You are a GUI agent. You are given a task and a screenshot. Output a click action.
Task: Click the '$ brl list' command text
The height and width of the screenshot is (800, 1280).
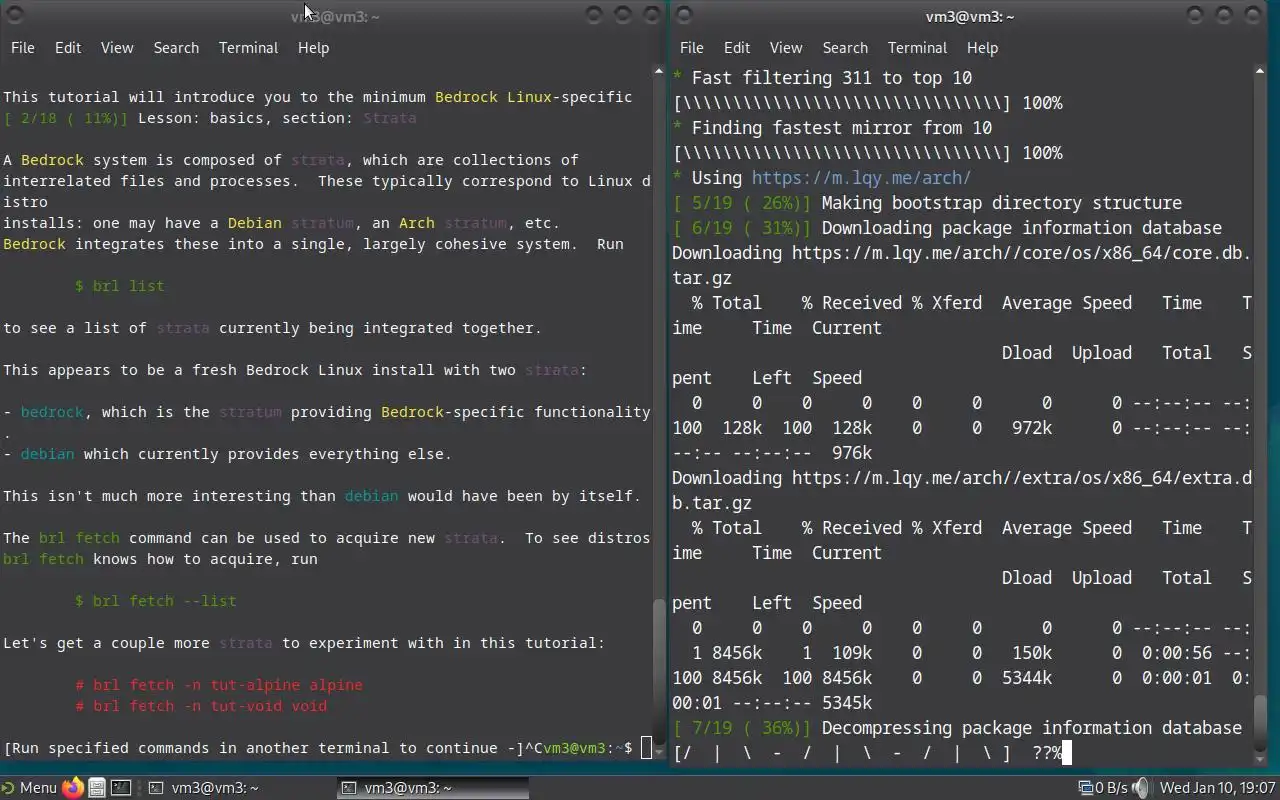coord(120,286)
